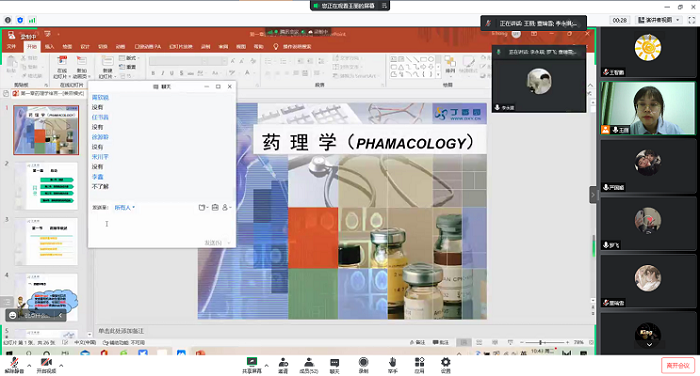The image size is (700, 376).
Task: Show the members list (52)
Action: [308, 365]
